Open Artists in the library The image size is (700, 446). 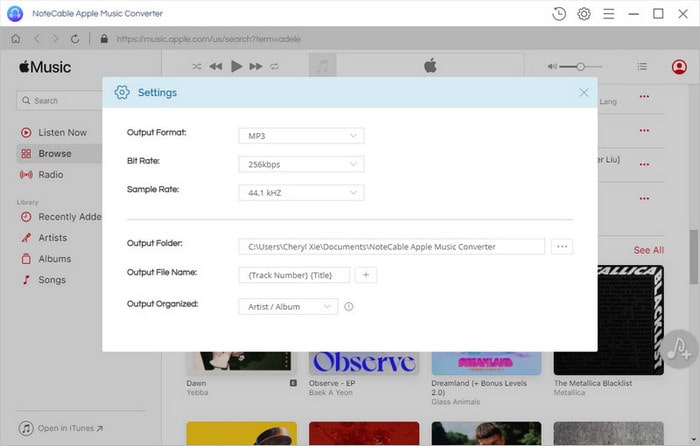44,238
